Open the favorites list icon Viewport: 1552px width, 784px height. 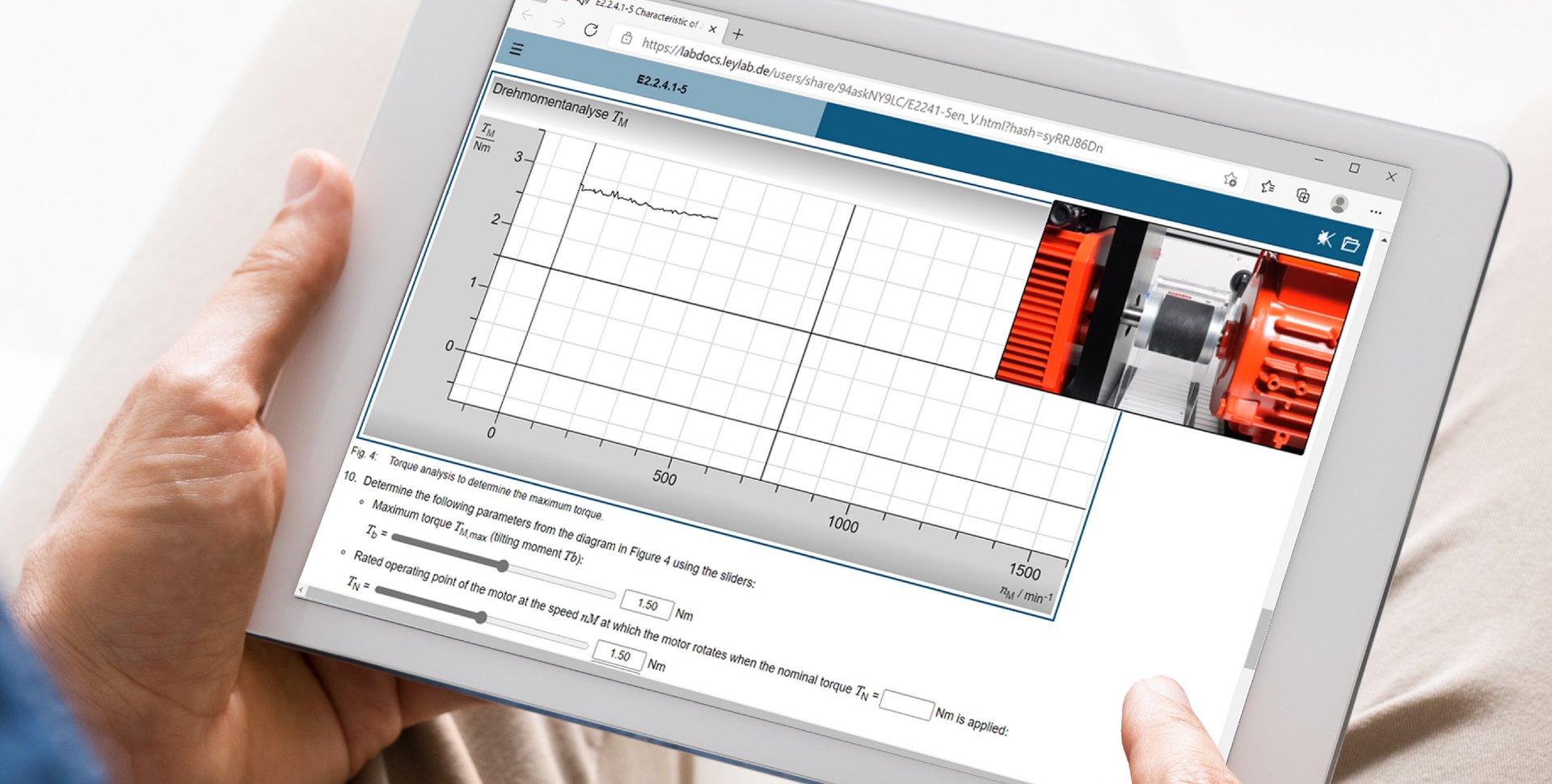(x=1267, y=187)
